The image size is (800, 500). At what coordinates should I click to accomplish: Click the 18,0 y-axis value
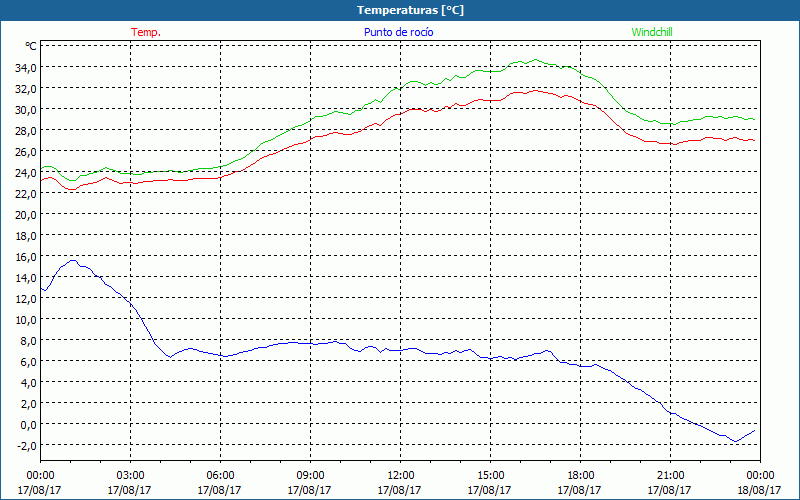26,236
